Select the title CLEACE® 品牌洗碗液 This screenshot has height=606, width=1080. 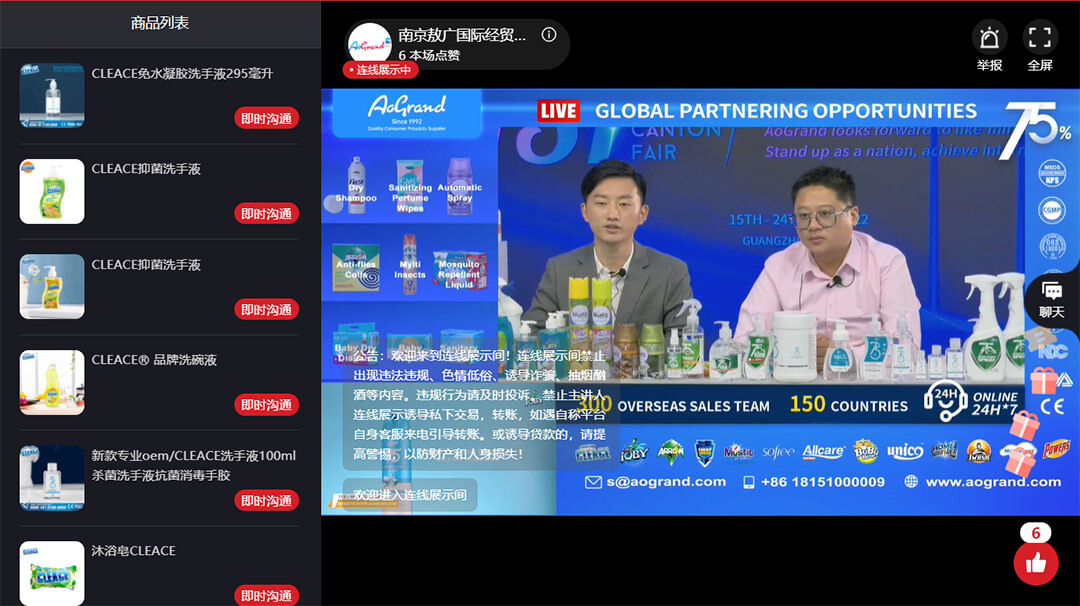[x=154, y=360]
